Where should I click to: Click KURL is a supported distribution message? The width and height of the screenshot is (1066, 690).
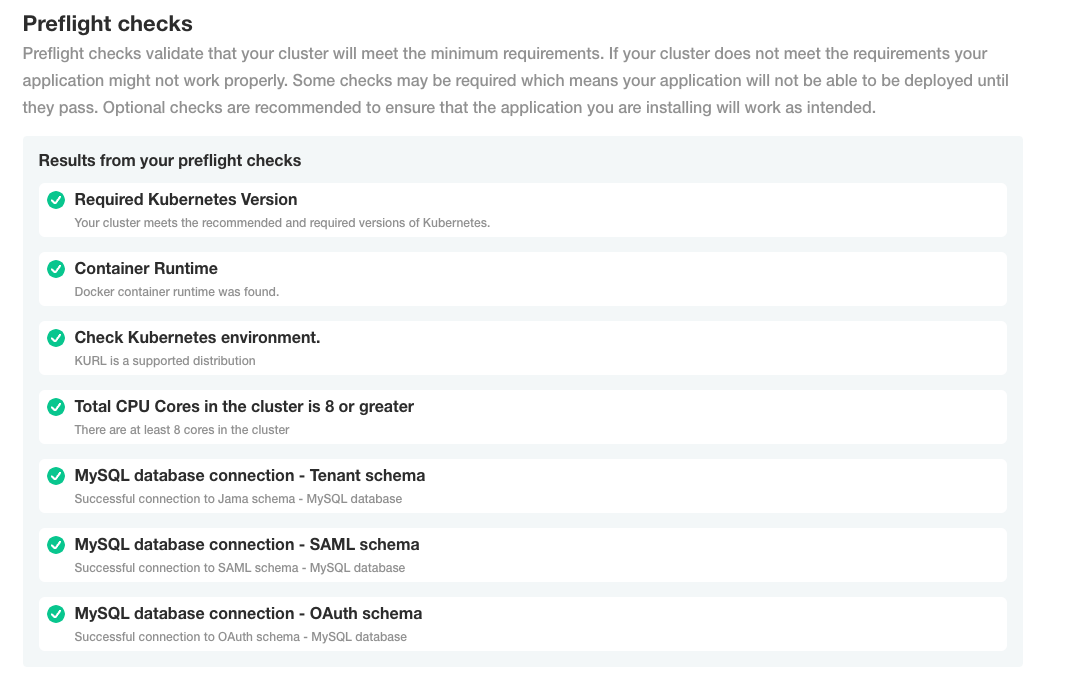tap(165, 361)
